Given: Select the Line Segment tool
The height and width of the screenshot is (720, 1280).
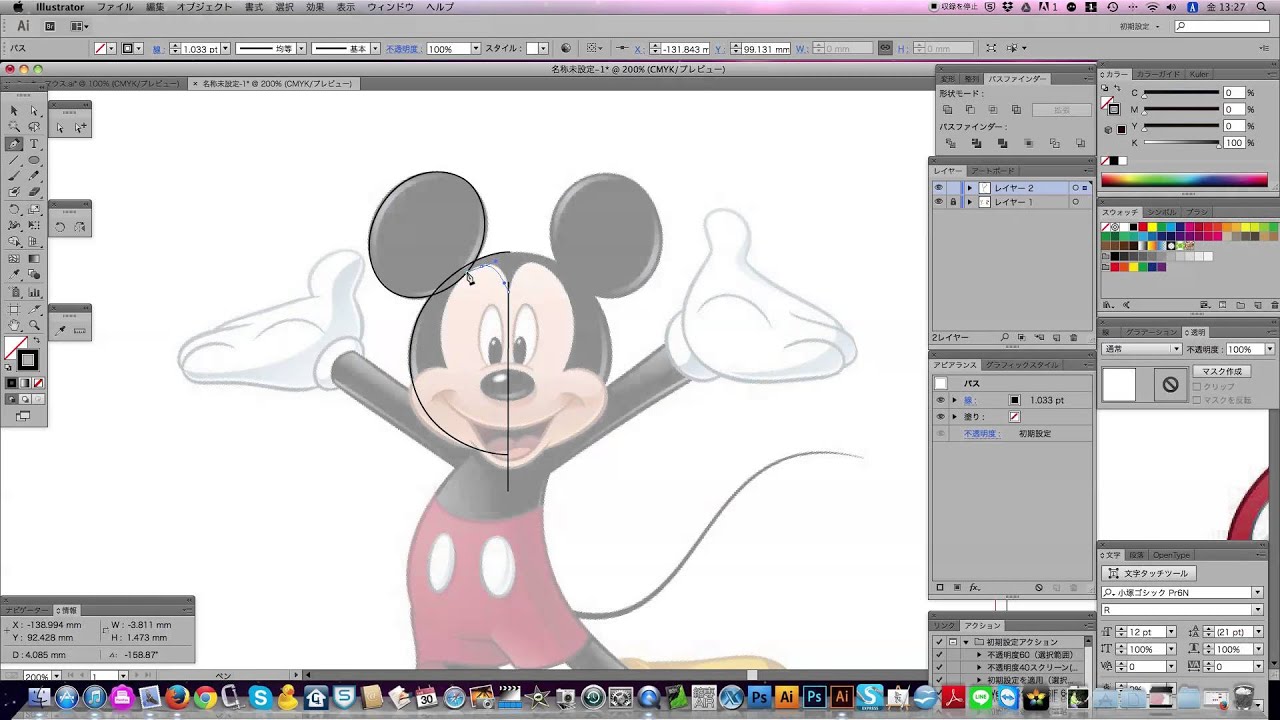Looking at the screenshot, I should pyautogui.click(x=14, y=160).
